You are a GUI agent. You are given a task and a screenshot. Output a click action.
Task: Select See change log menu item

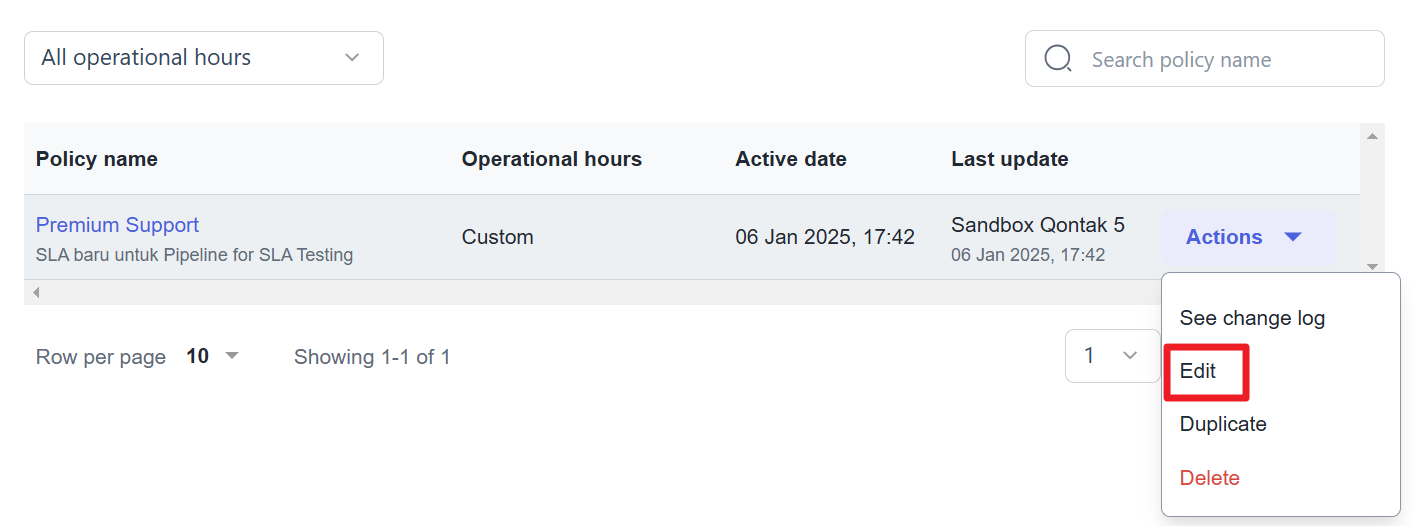(x=1252, y=318)
